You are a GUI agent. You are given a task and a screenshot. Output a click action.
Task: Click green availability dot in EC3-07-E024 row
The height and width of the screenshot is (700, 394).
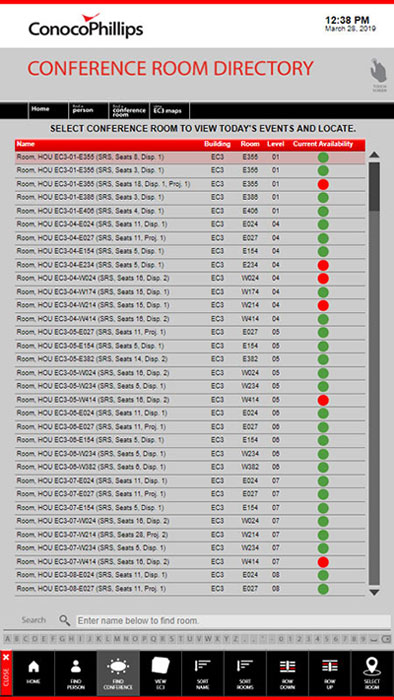323,481
